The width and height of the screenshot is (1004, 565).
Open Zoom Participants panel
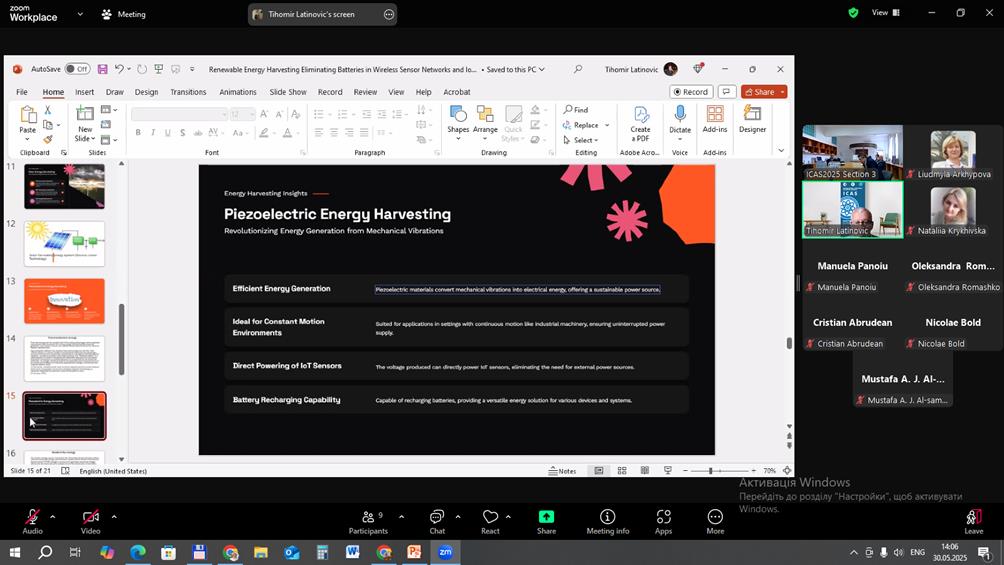click(368, 522)
